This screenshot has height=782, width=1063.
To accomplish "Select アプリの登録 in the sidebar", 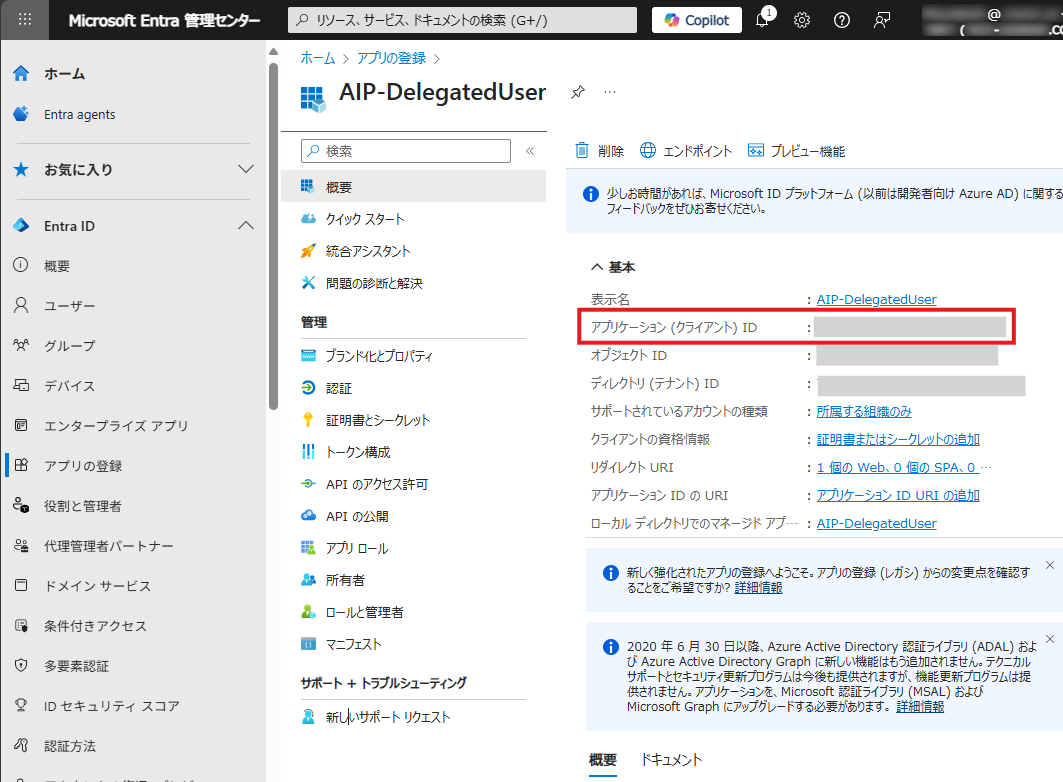I will click(x=83, y=466).
